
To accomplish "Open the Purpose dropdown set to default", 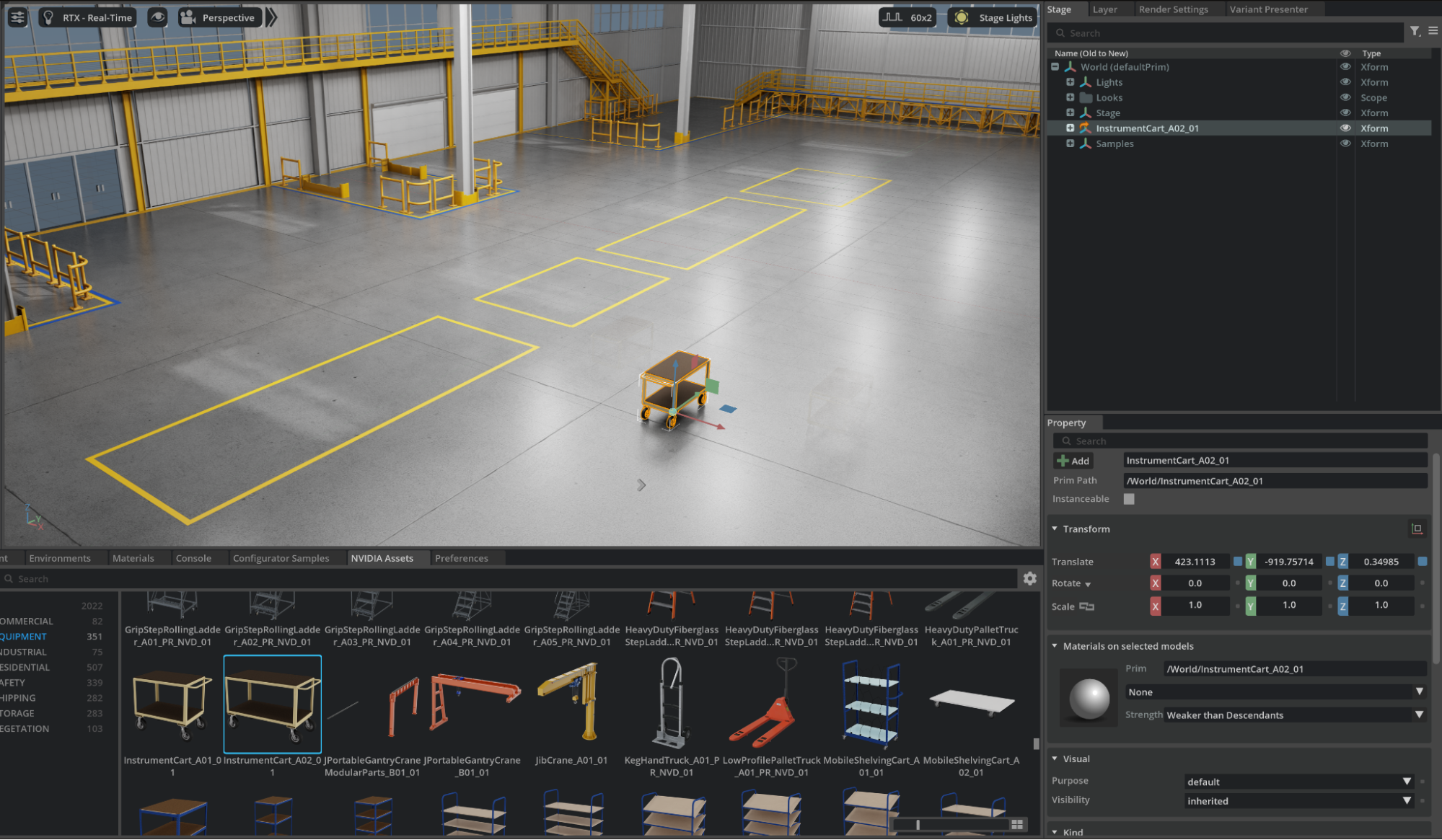I will point(1298,782).
